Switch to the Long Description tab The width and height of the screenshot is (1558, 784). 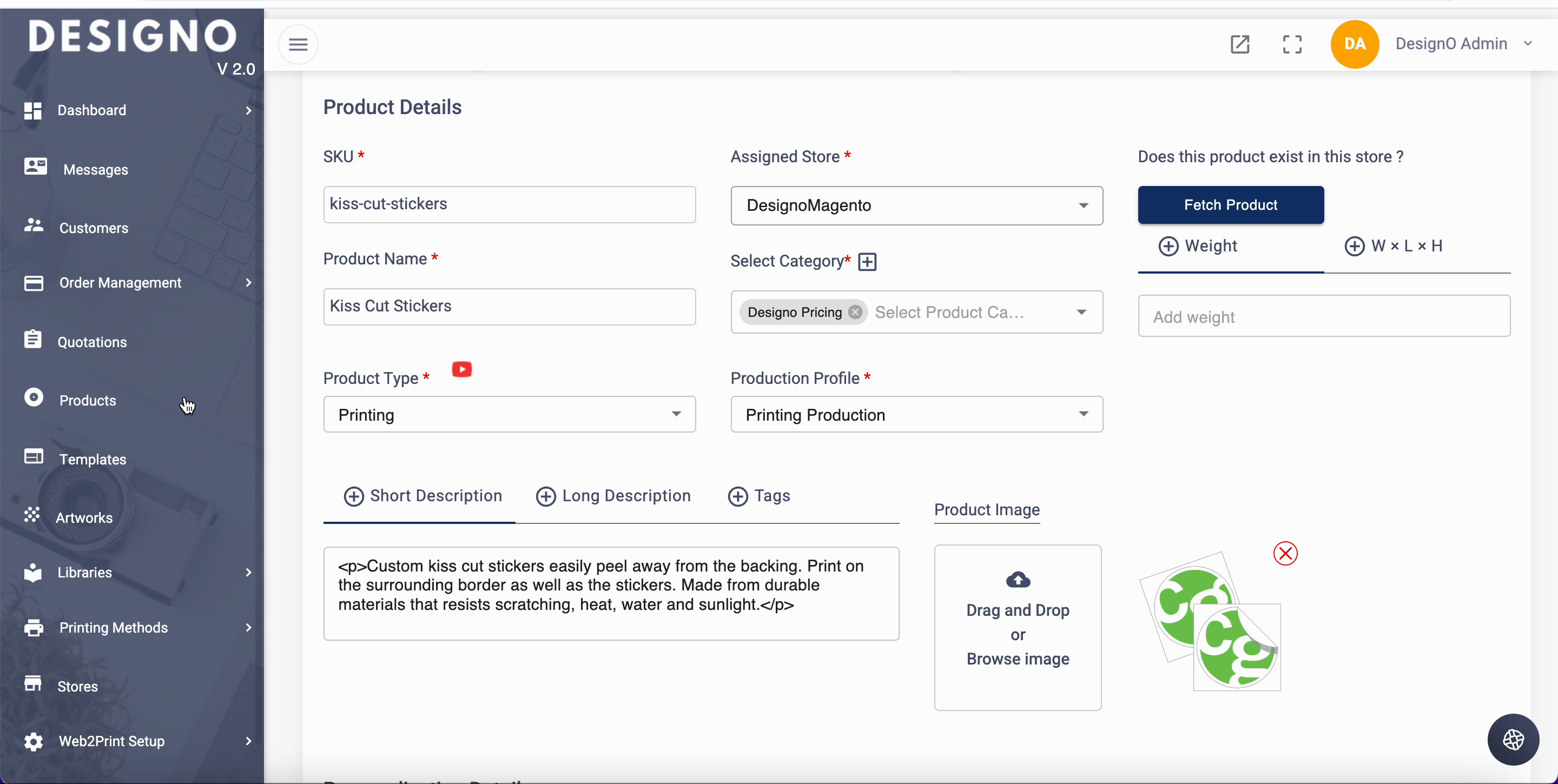[x=613, y=496]
